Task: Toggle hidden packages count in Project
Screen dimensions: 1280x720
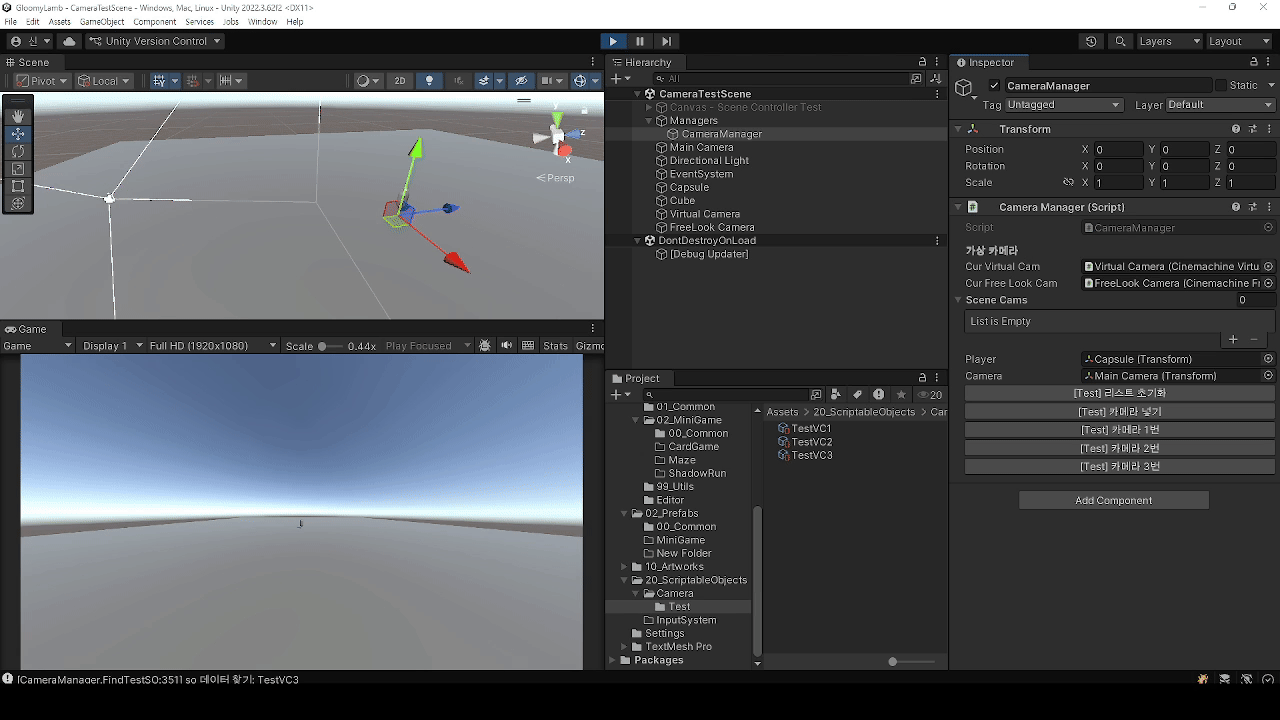Action: 930,394
